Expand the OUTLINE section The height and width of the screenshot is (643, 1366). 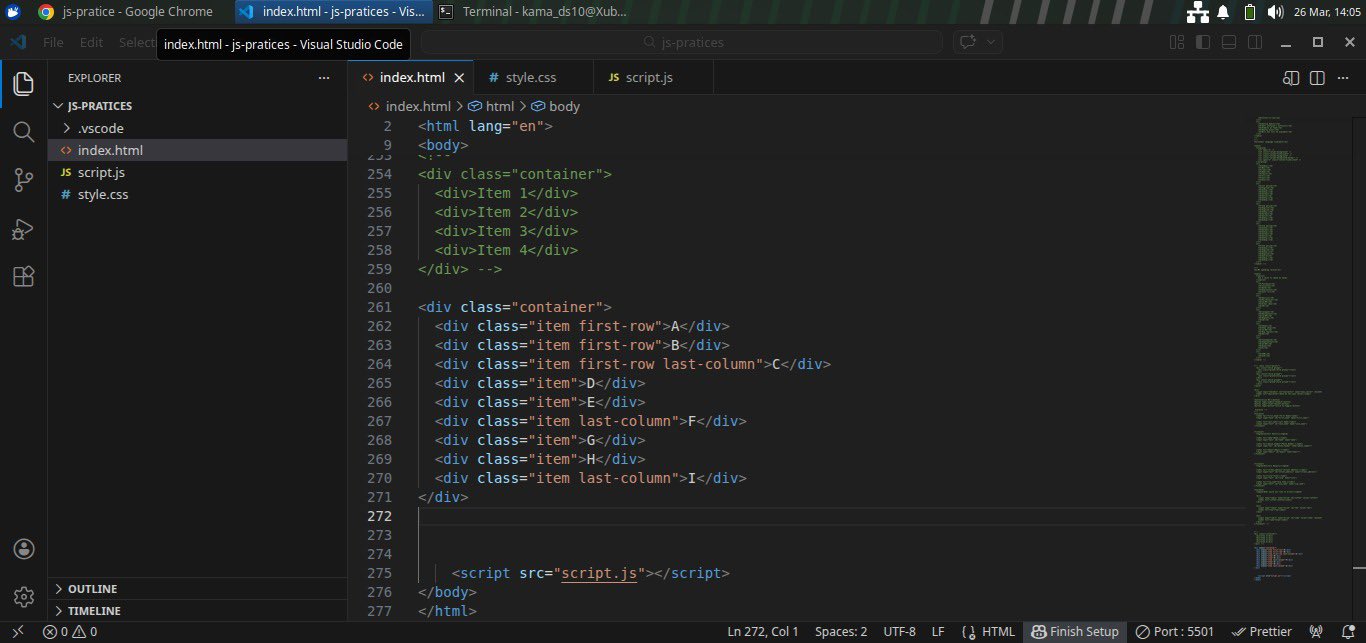tap(92, 589)
